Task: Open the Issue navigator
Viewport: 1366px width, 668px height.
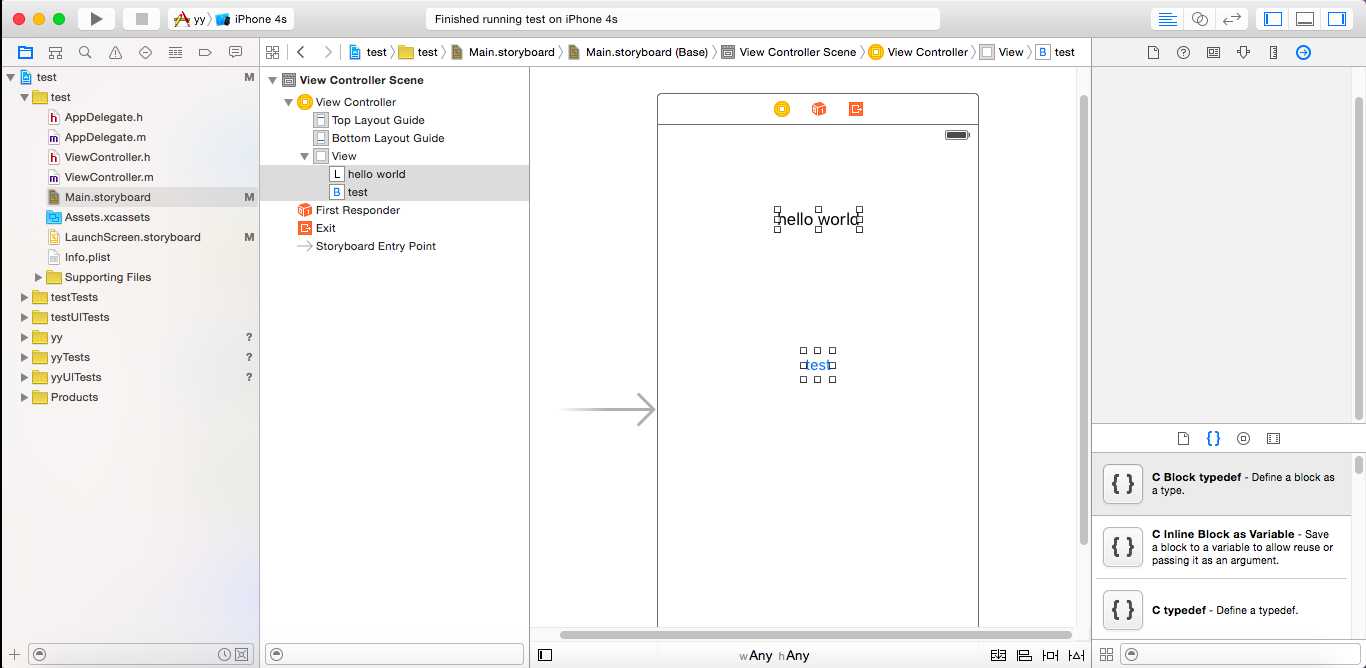Action: 115,52
